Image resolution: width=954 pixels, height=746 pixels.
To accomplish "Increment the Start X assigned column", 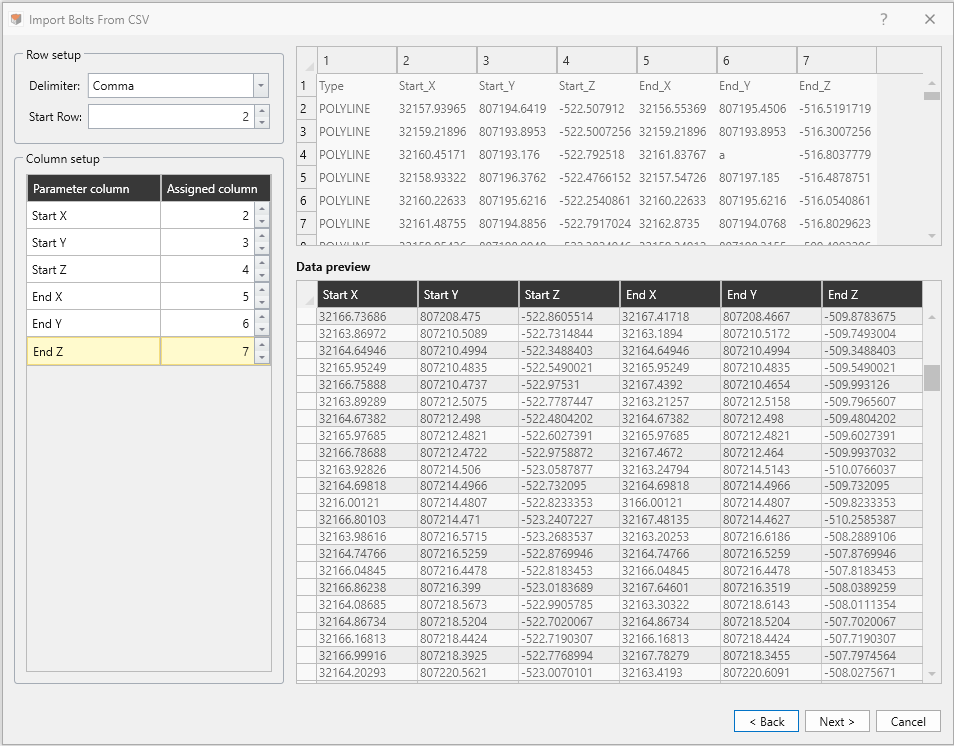I will [262, 210].
